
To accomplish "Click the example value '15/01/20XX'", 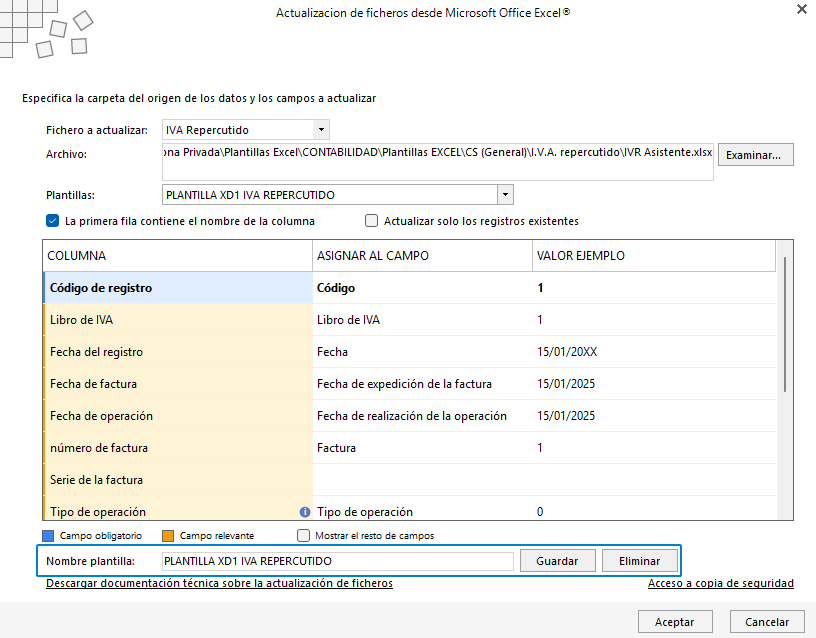I will tap(567, 352).
